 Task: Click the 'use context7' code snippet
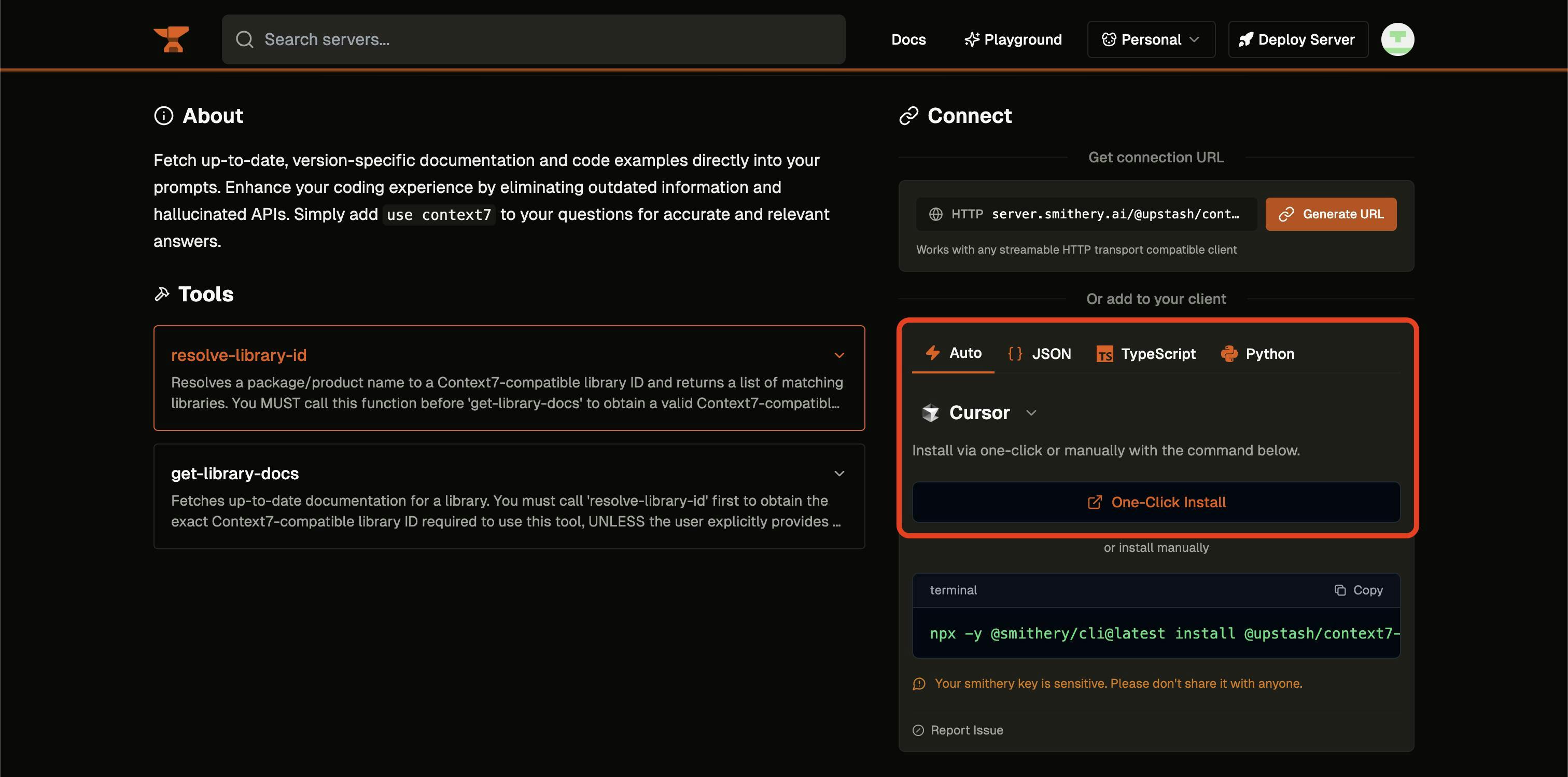pyautogui.click(x=439, y=215)
